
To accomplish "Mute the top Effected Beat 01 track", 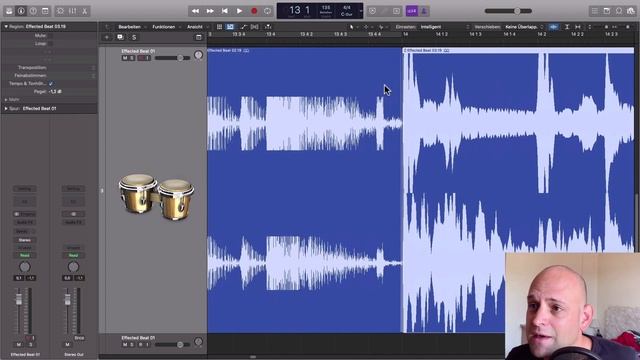I will click(125, 58).
